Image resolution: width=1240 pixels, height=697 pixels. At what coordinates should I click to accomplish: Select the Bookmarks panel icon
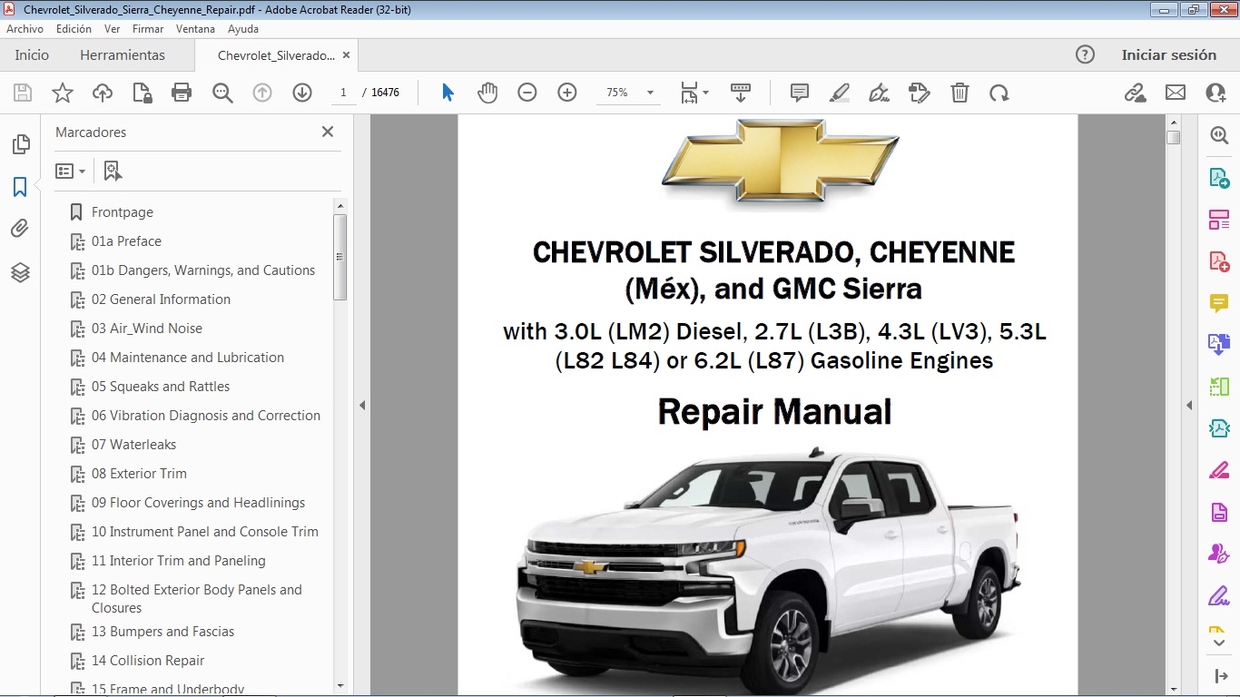coord(21,185)
